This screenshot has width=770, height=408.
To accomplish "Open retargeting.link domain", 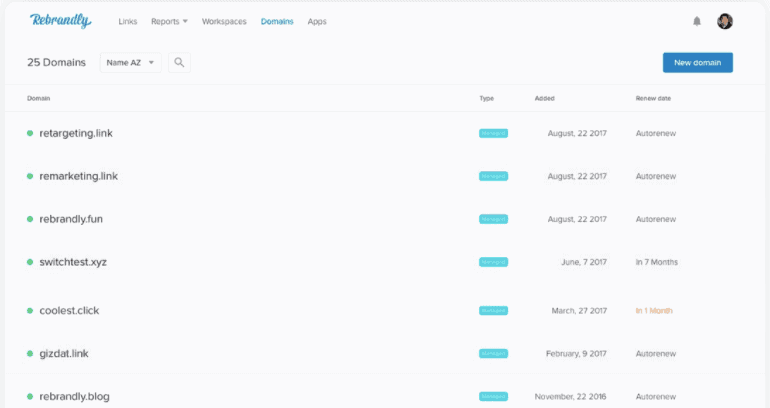I will point(76,133).
